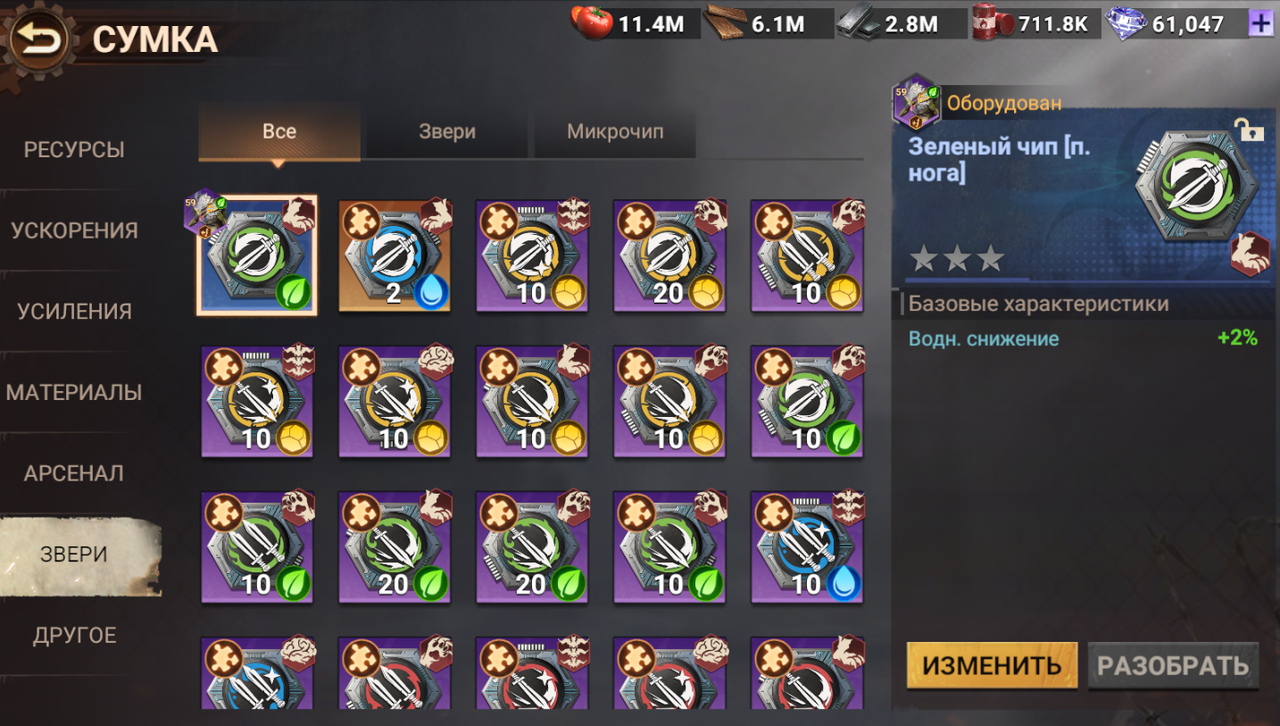Open РЕСУРСЫ category in sidebar
1280x726 pixels.
point(75,150)
